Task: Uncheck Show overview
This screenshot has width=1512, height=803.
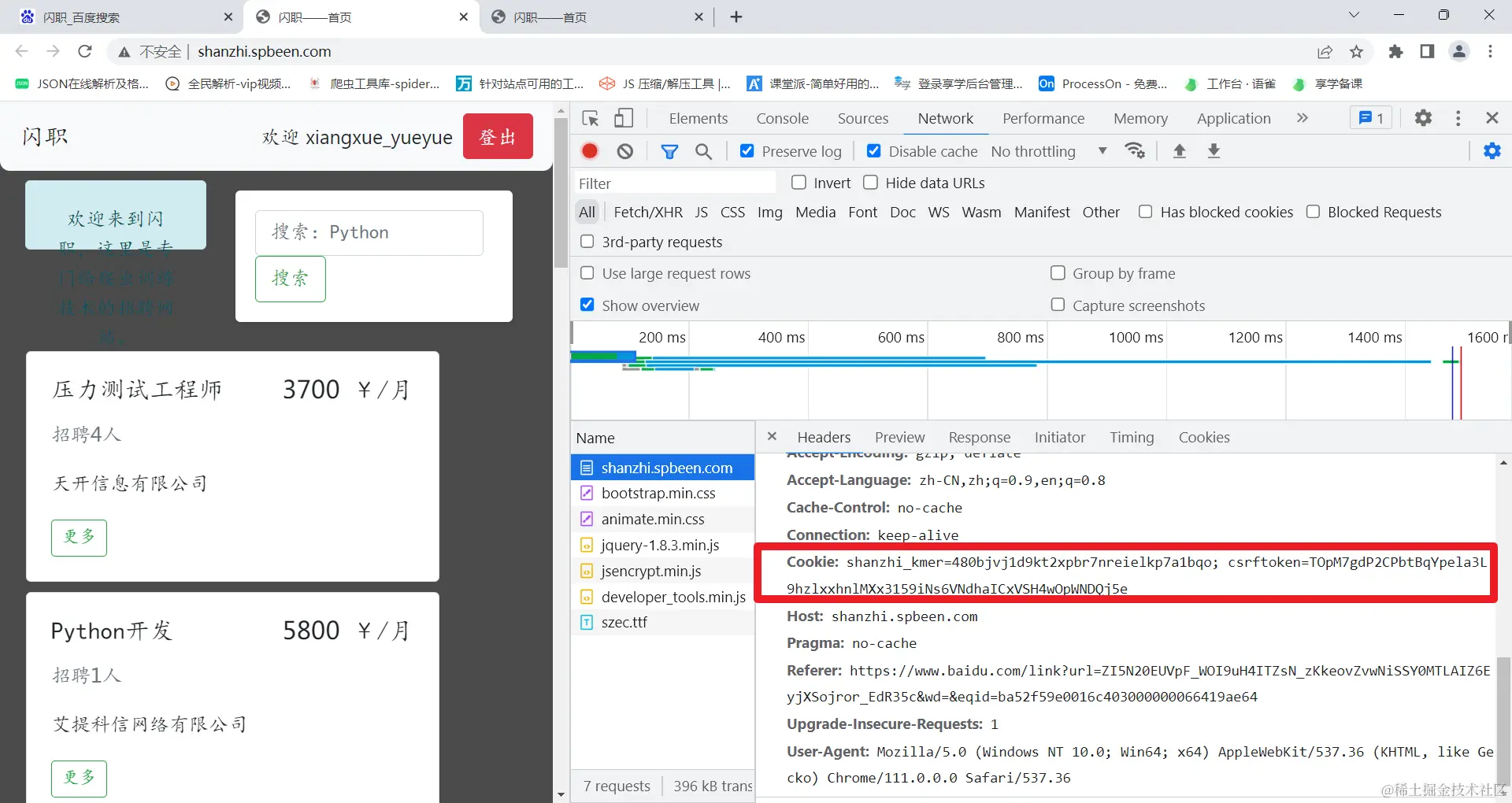Action: pyautogui.click(x=587, y=305)
